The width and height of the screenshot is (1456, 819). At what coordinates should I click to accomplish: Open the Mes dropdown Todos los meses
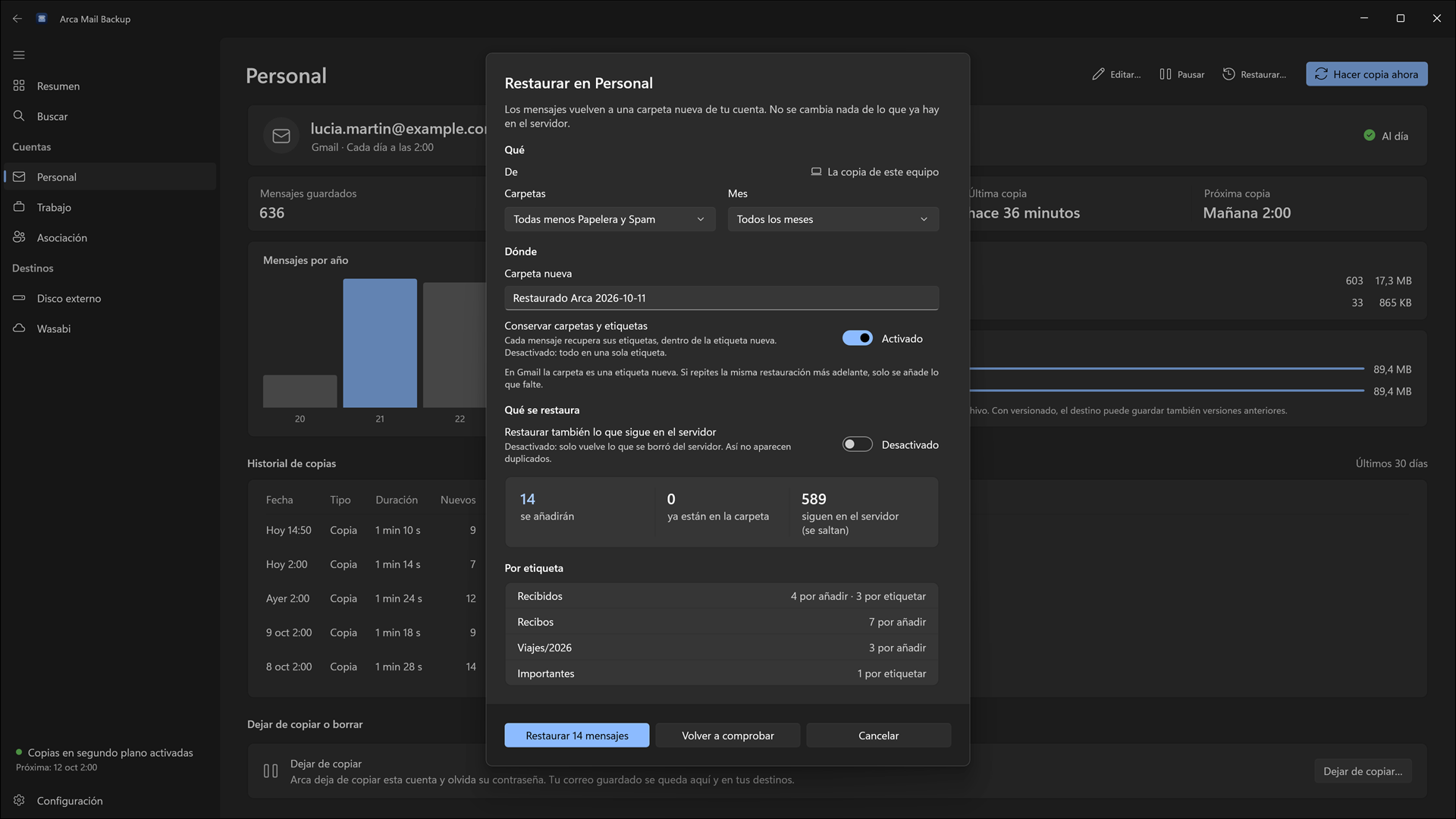pyautogui.click(x=833, y=219)
